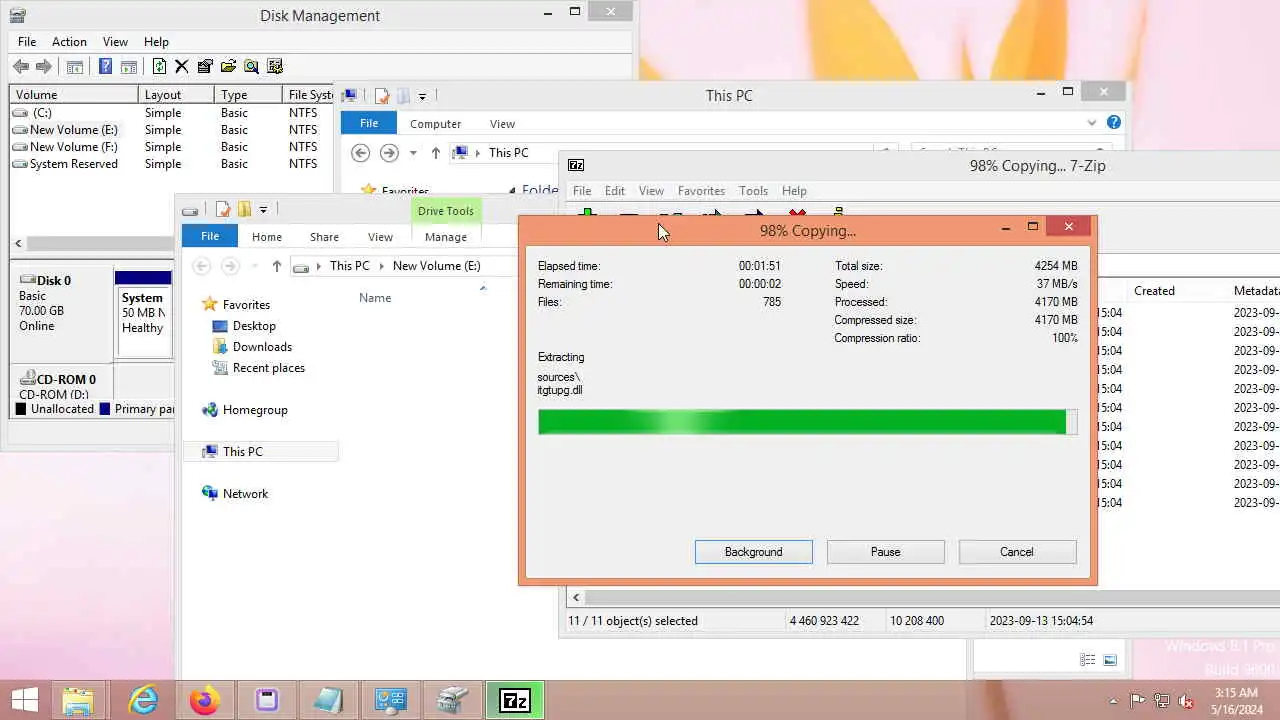Open Firefox from taskbar
The height and width of the screenshot is (720, 1280).
pyautogui.click(x=205, y=700)
